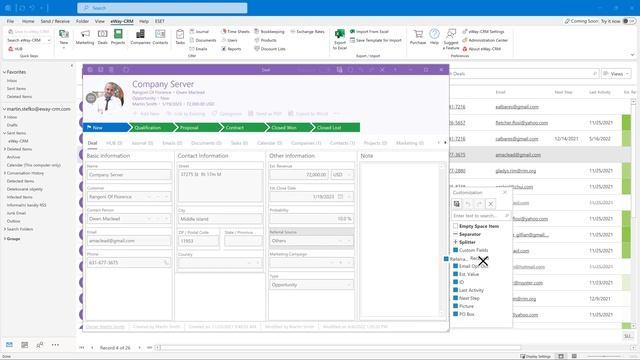Click Export to Excel
Screen dimensions: 640x360
(340, 40)
